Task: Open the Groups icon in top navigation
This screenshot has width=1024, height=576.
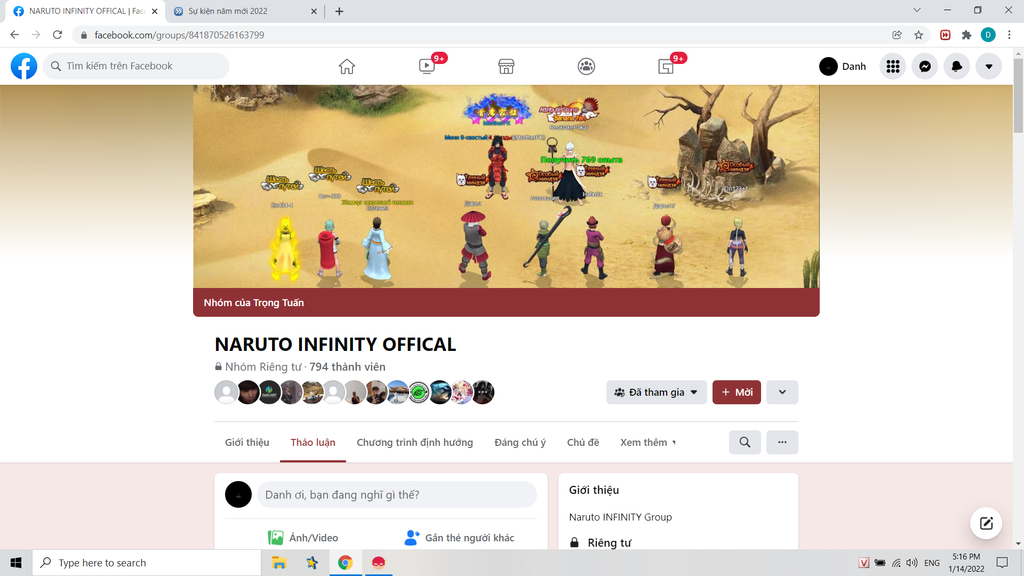Action: click(586, 66)
